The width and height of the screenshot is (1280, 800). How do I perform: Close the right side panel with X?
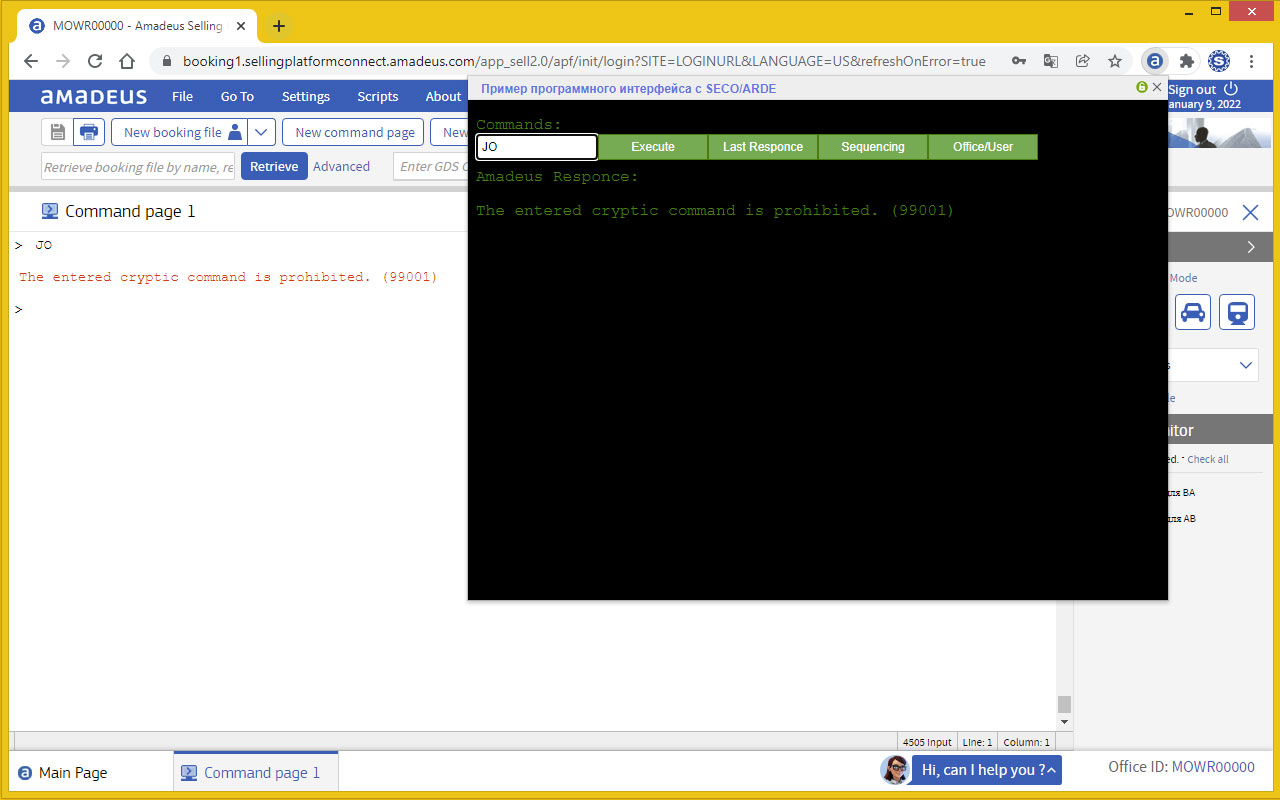[x=1250, y=212]
